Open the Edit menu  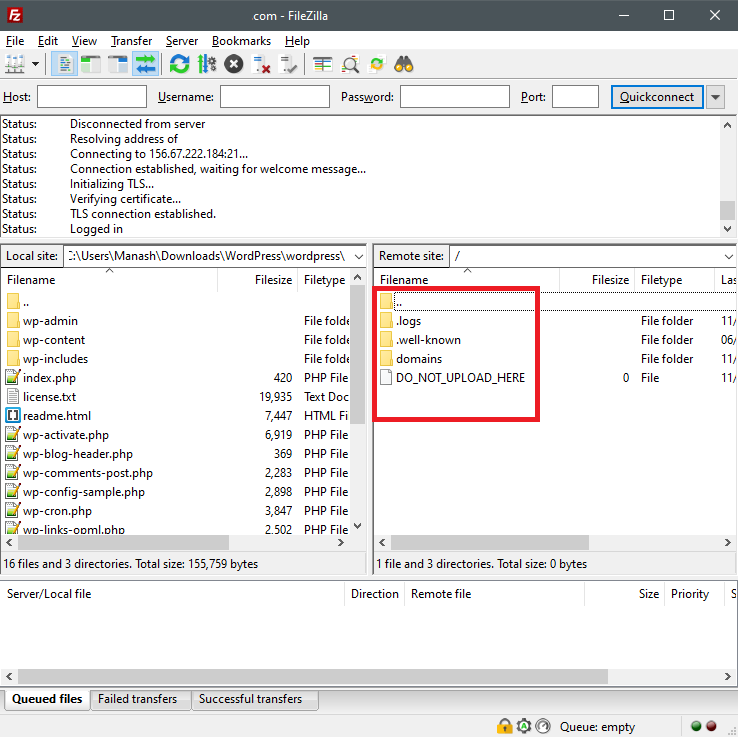click(x=48, y=41)
